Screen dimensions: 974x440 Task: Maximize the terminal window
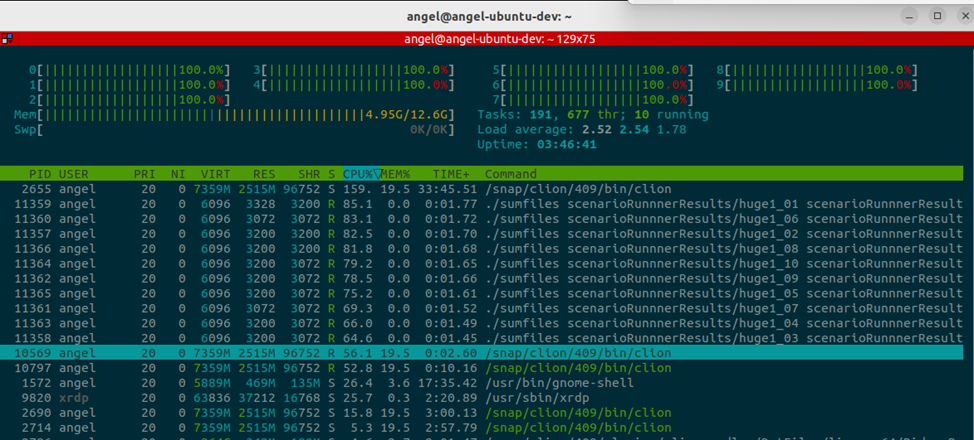tap(937, 16)
